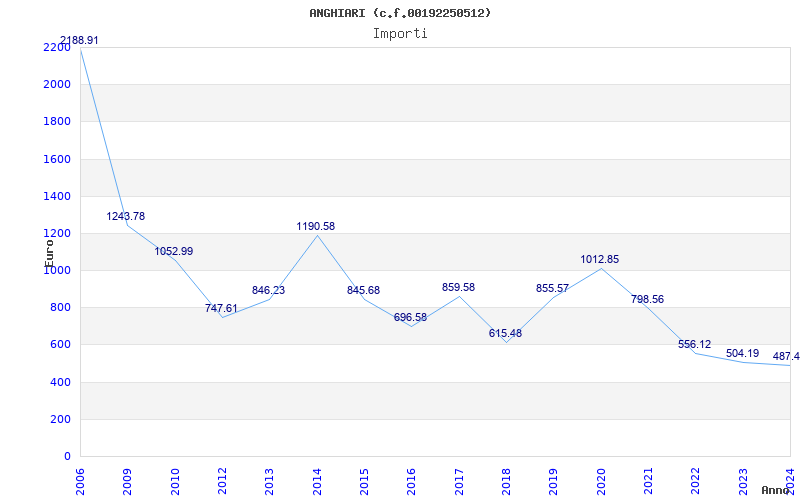Image resolution: width=800 pixels, height=500 pixels.
Task: Click the 2021 x-axis year label
Action: [x=648, y=481]
